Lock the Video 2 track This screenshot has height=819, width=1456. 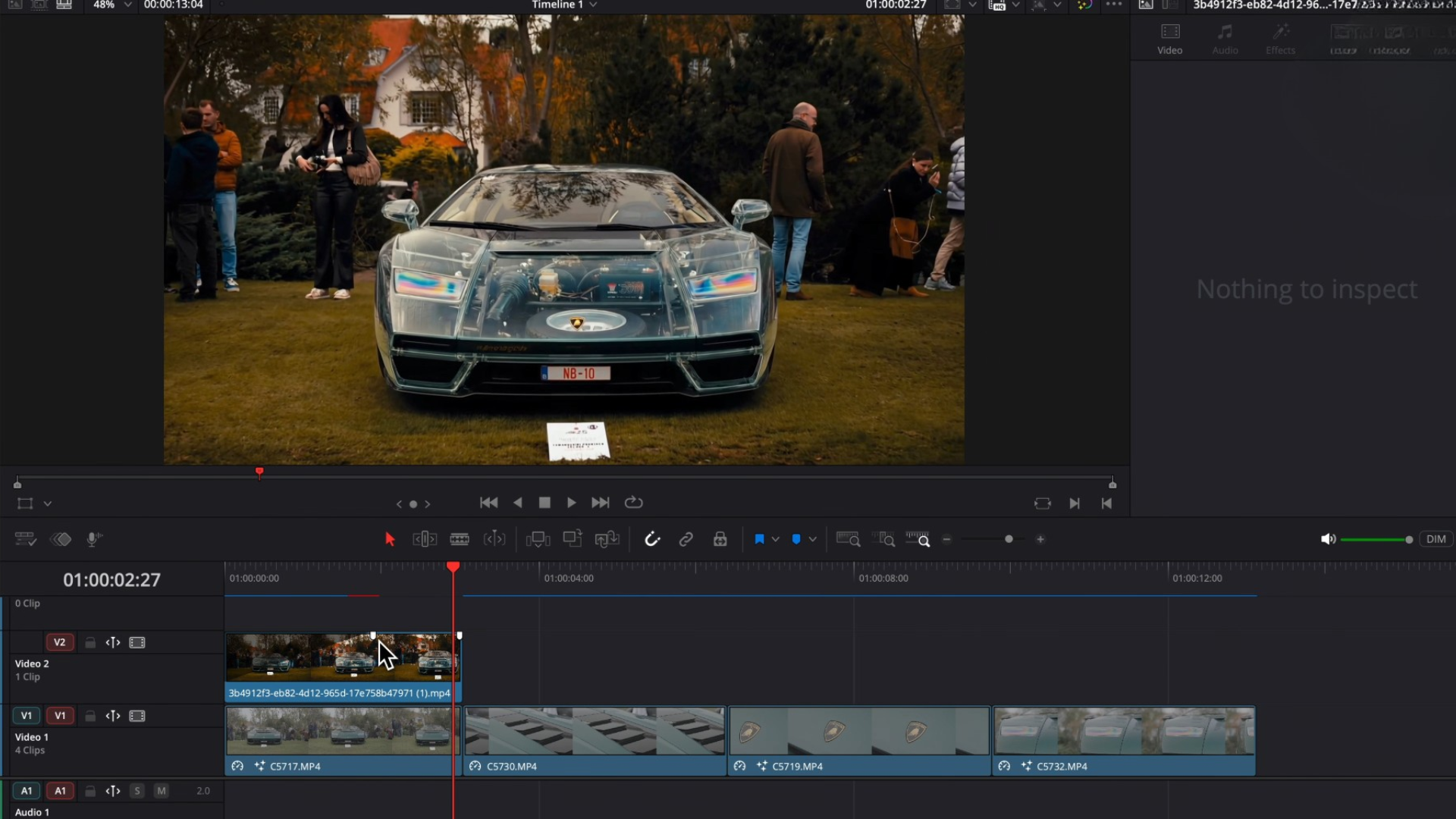click(90, 643)
